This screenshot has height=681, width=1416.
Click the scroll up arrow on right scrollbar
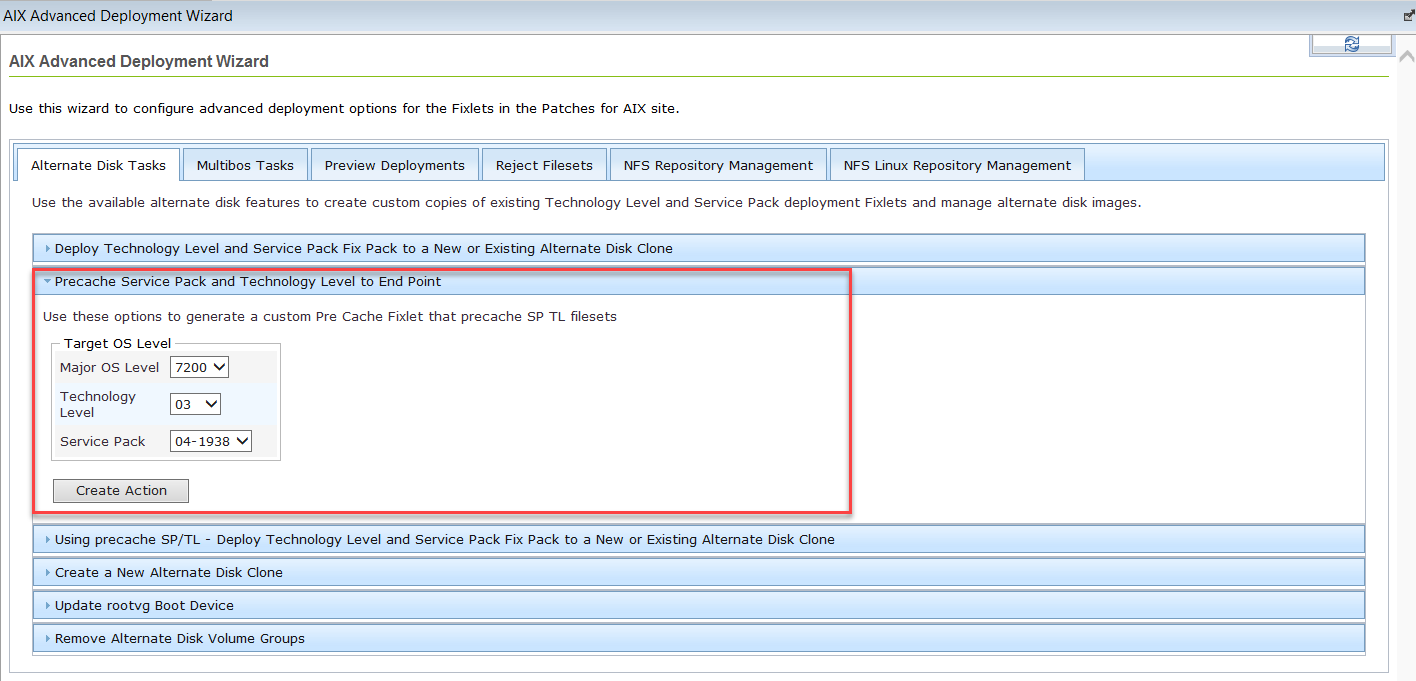click(1406, 56)
